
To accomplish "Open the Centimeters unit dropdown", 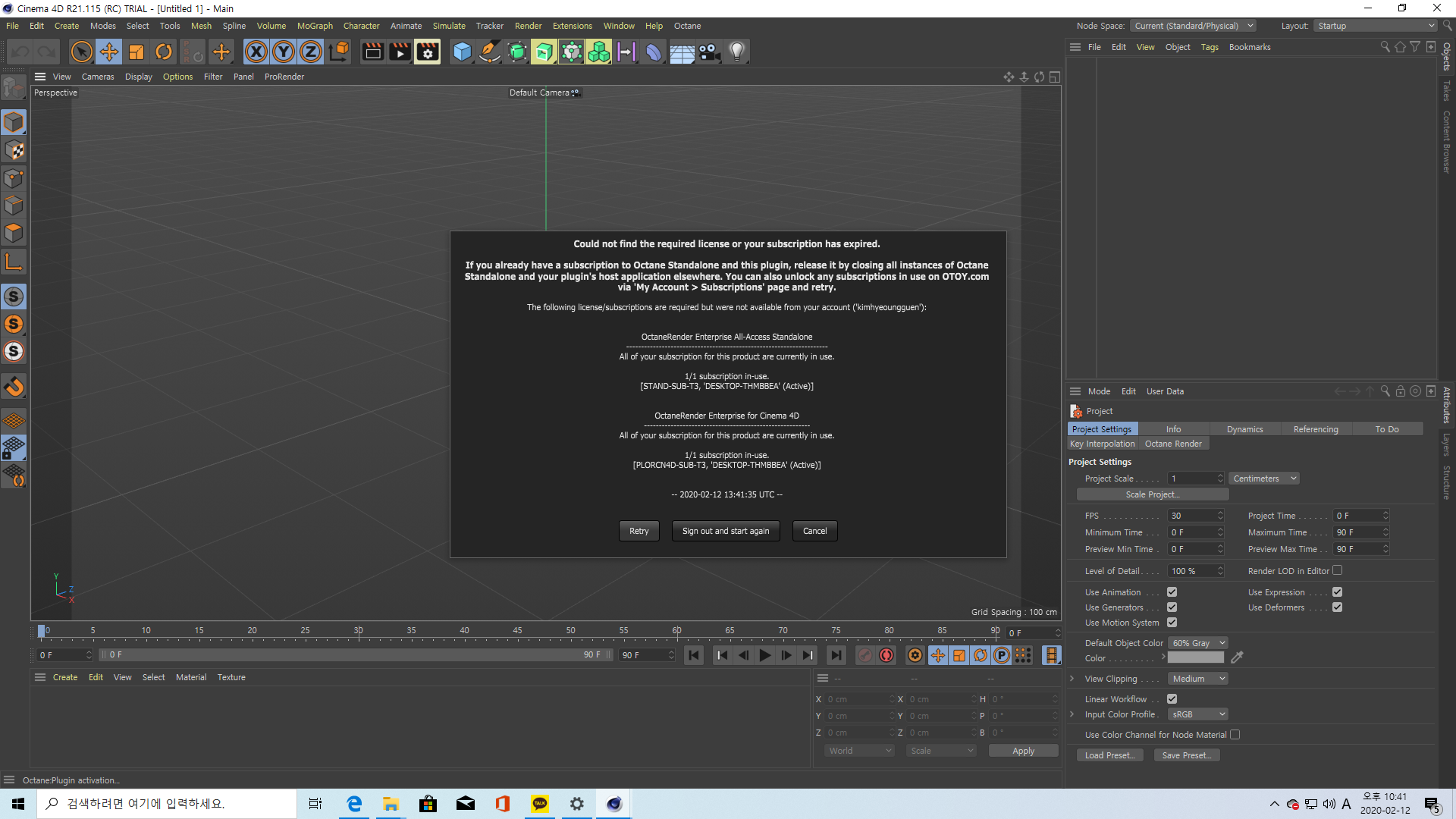I will coord(1264,479).
